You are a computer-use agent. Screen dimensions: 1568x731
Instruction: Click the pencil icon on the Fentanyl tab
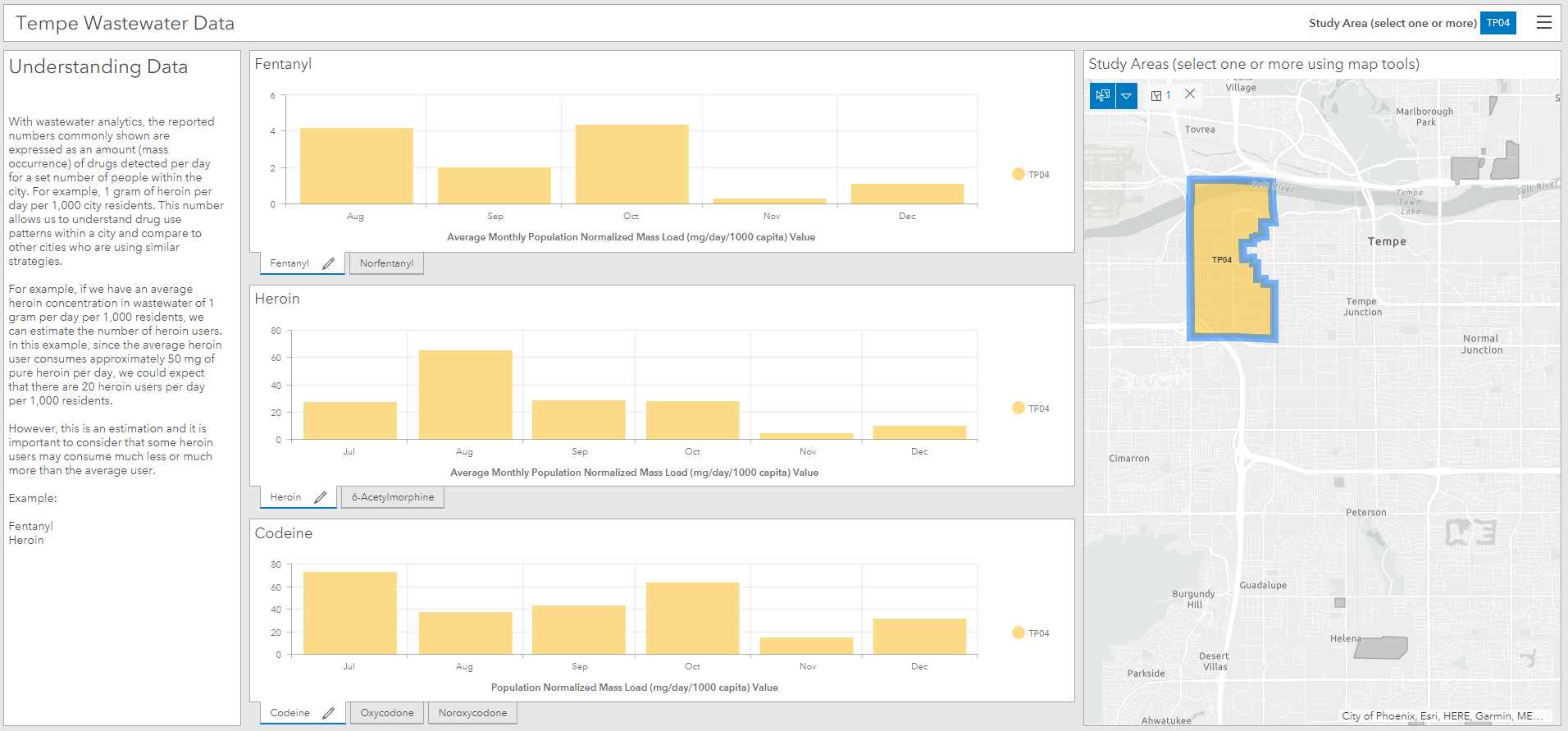329,263
